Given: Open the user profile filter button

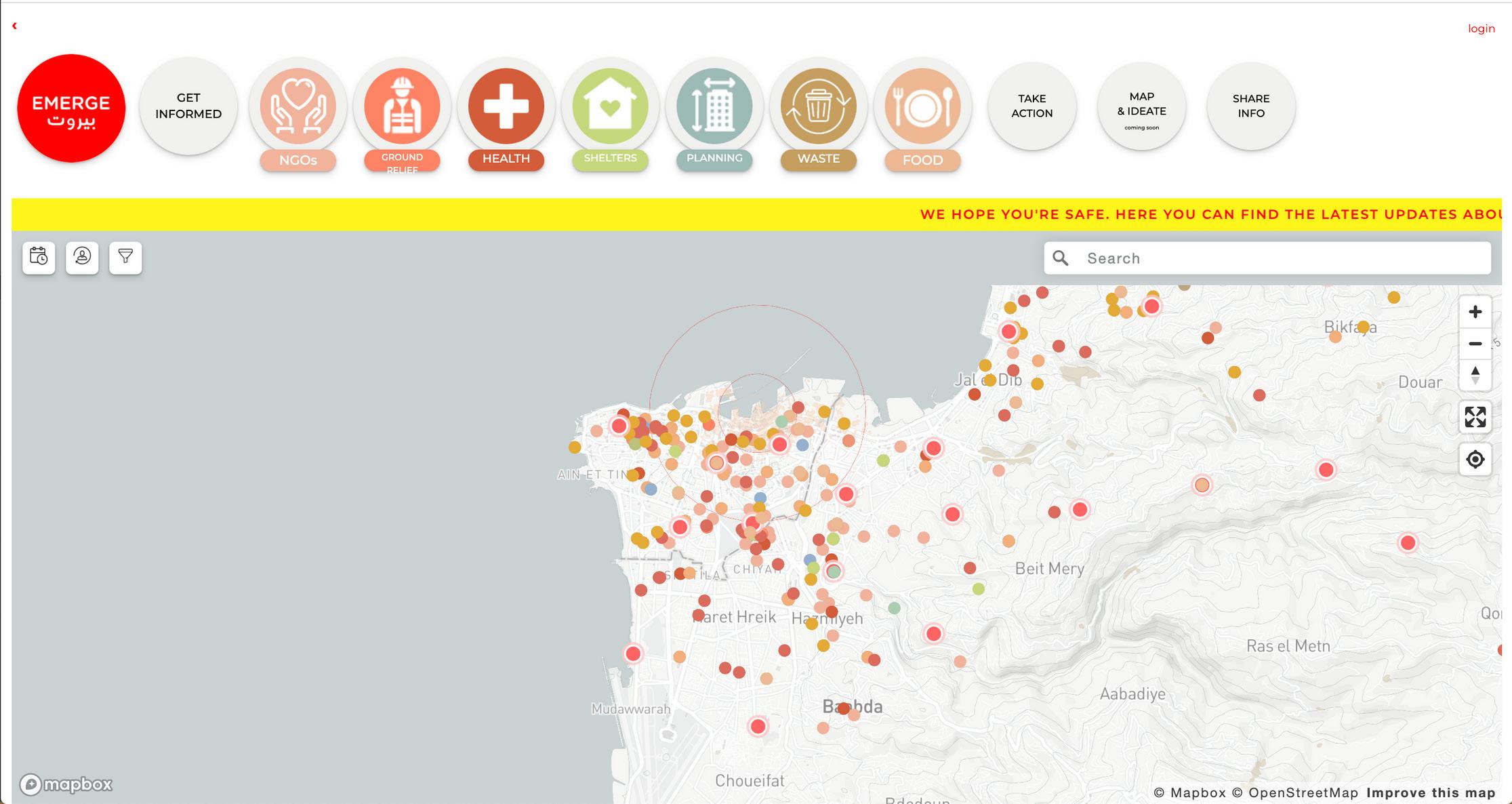Looking at the screenshot, I should 82,258.
